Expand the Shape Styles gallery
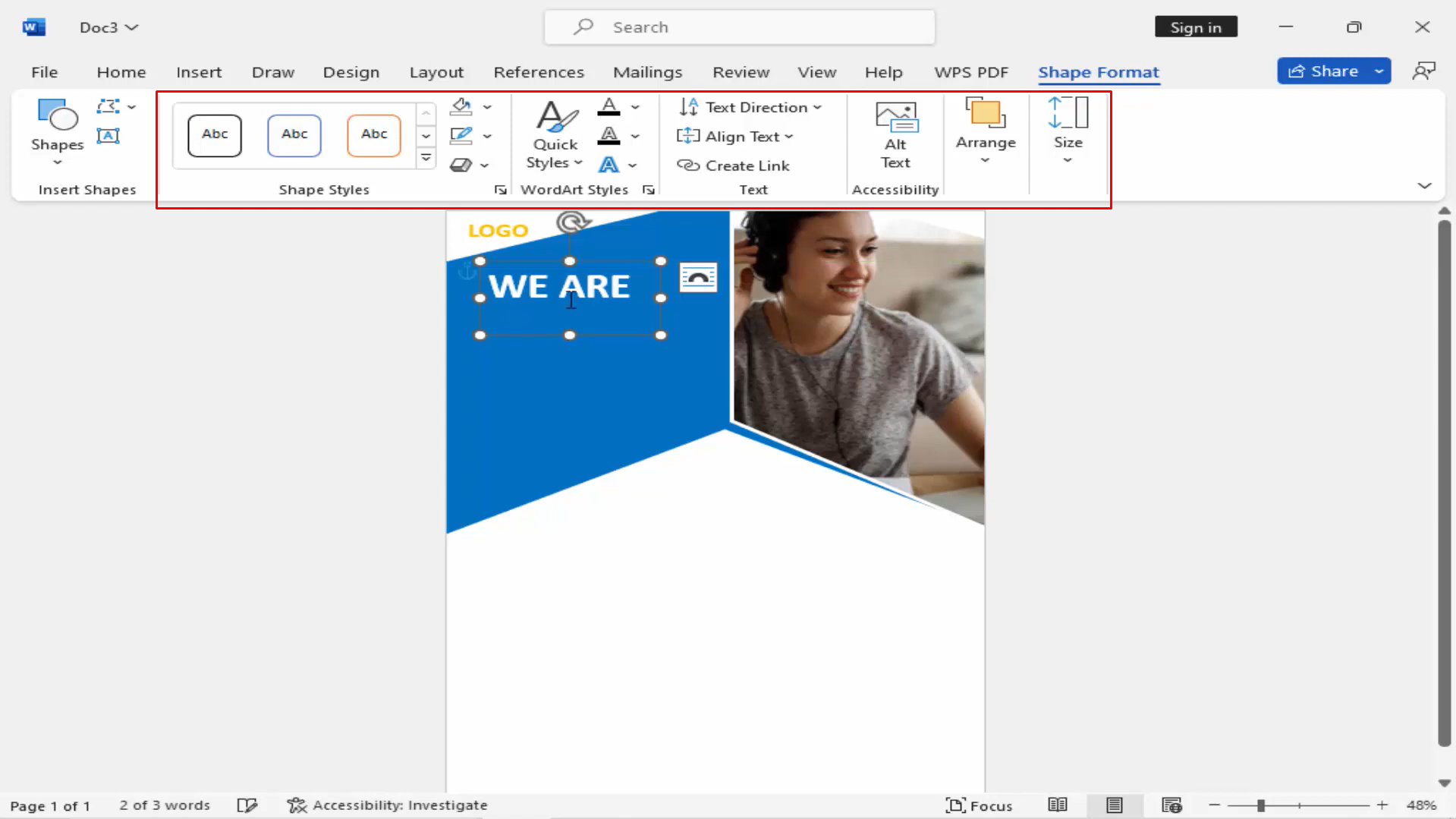This screenshot has width=1456, height=819. (x=426, y=157)
